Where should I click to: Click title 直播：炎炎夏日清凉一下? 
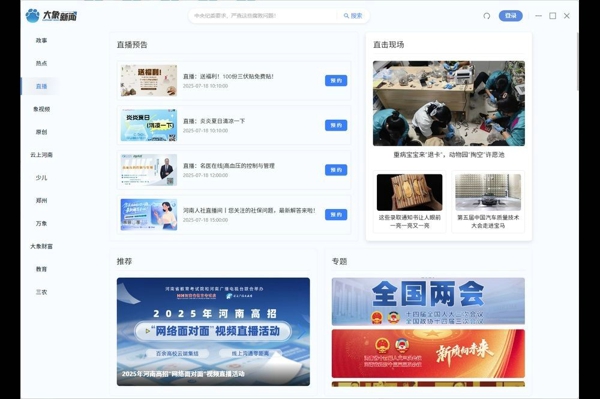pyautogui.click(x=214, y=121)
